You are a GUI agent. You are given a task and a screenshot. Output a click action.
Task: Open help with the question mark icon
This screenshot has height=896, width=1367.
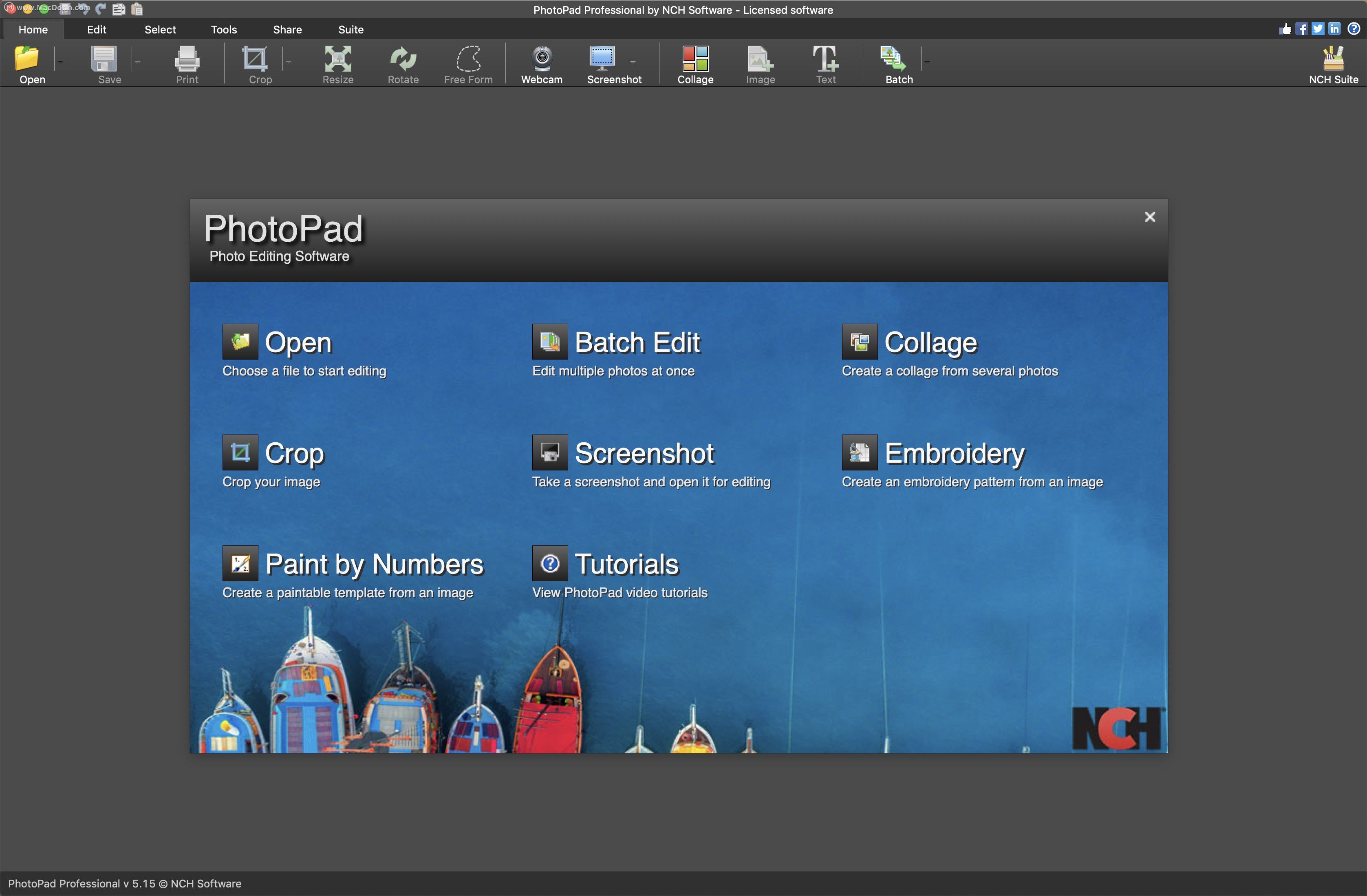pos(1354,29)
